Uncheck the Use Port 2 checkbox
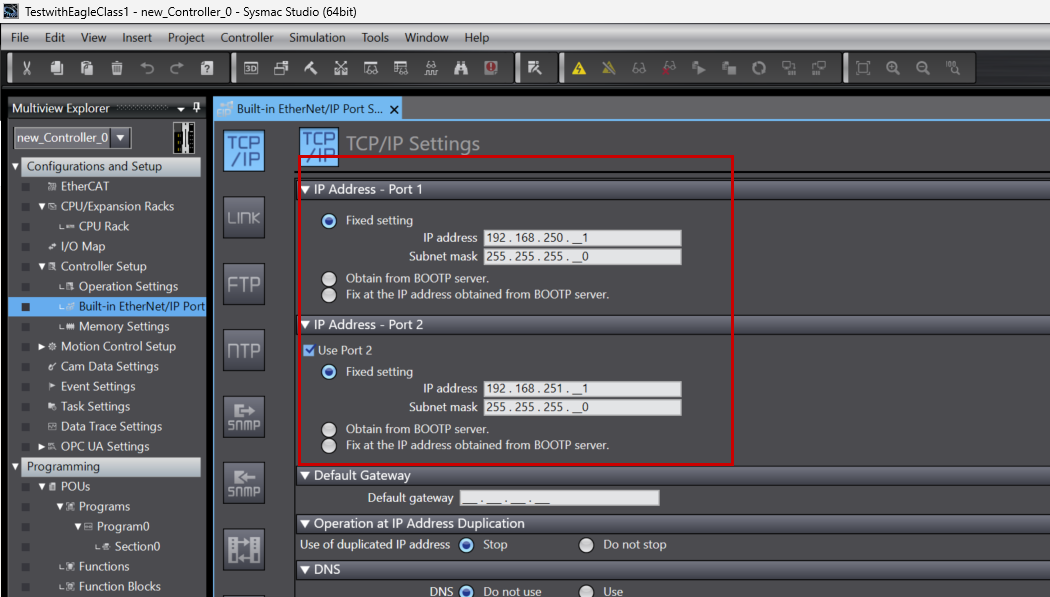 309,350
